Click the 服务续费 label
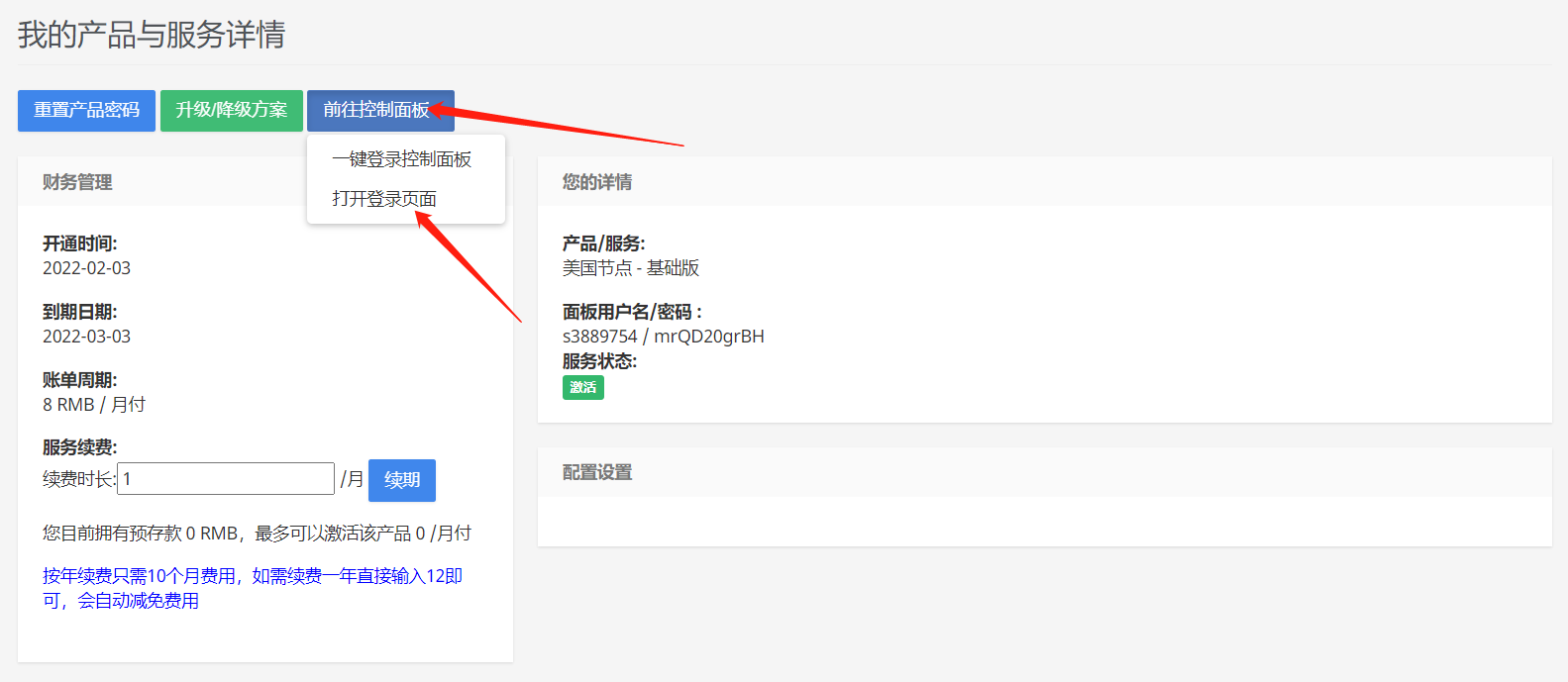Image resolution: width=1568 pixels, height=682 pixels. [79, 447]
